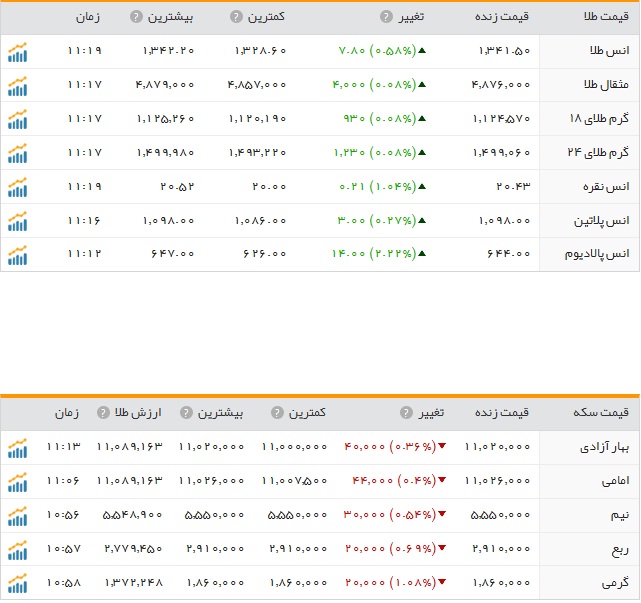The width and height of the screenshot is (641, 603).
Task: Open the گرمی coin label
Action: click(615, 583)
